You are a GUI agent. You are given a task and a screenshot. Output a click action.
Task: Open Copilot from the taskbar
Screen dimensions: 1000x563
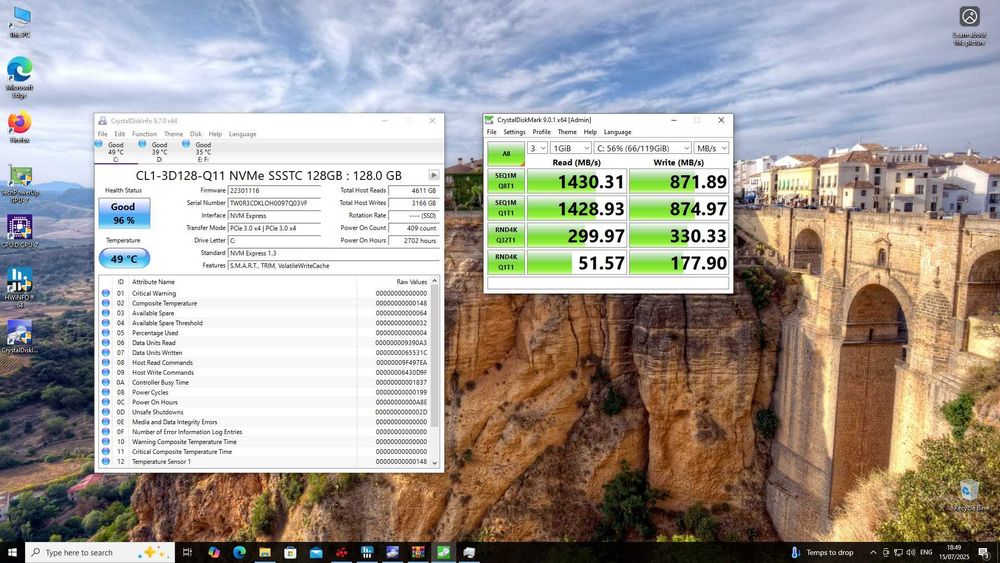tap(214, 552)
